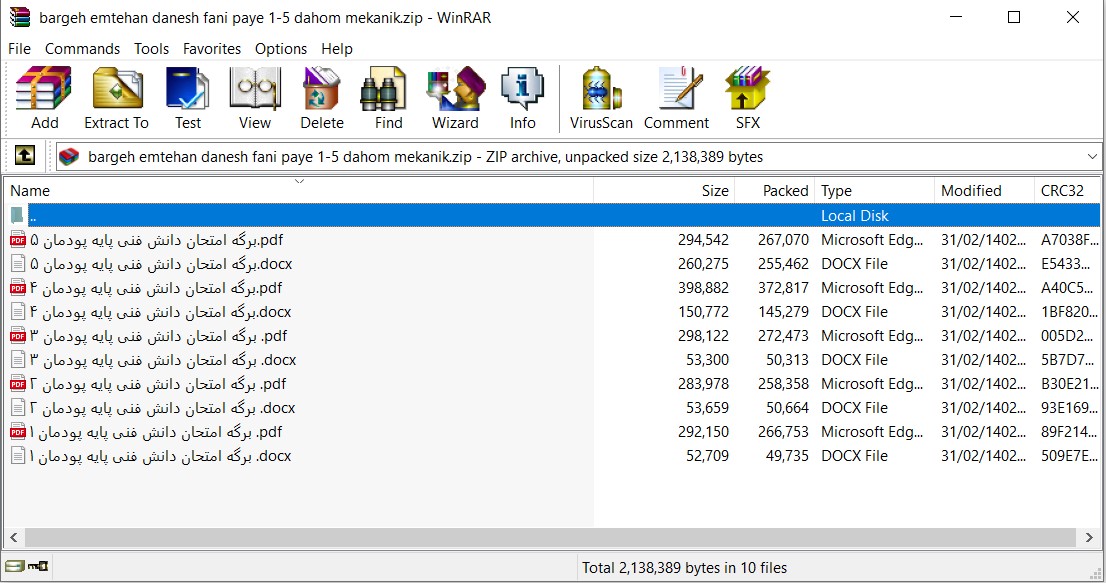
Task: Open the Commands menu
Action: pyautogui.click(x=83, y=49)
